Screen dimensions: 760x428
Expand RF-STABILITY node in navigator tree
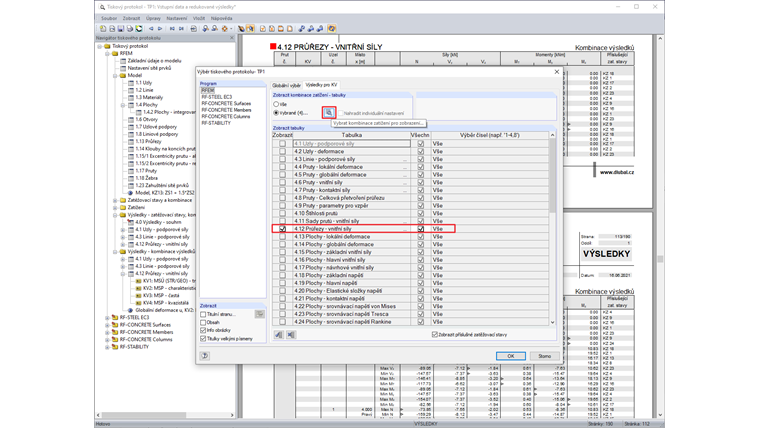tap(107, 347)
